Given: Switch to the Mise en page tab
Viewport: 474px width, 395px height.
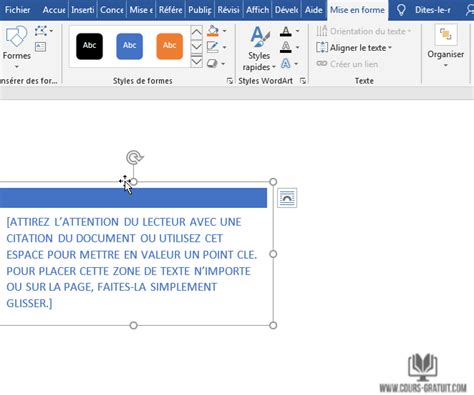Looking at the screenshot, I should click(141, 10).
